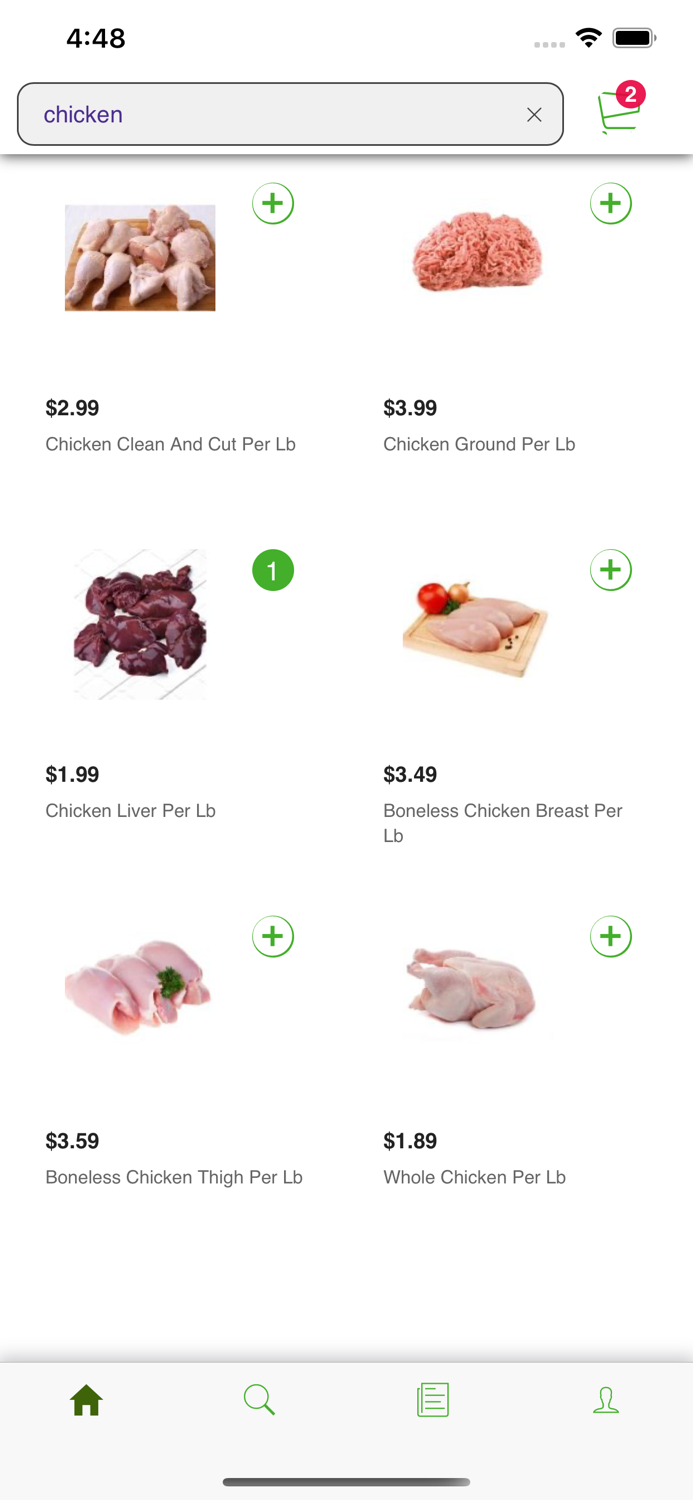Open the order list icon in bottom bar
This screenshot has width=693, height=1500.
432,1399
